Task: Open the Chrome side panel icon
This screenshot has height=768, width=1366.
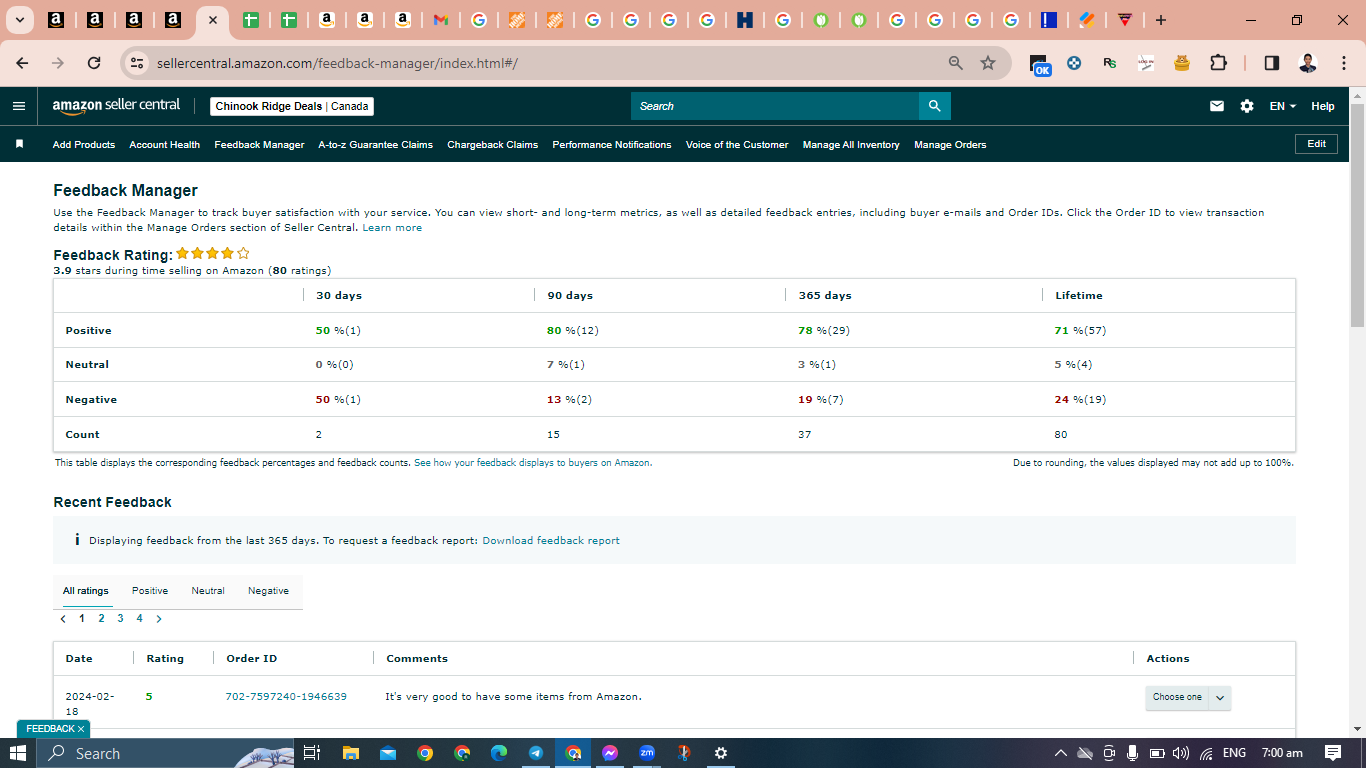Action: tap(1272, 63)
